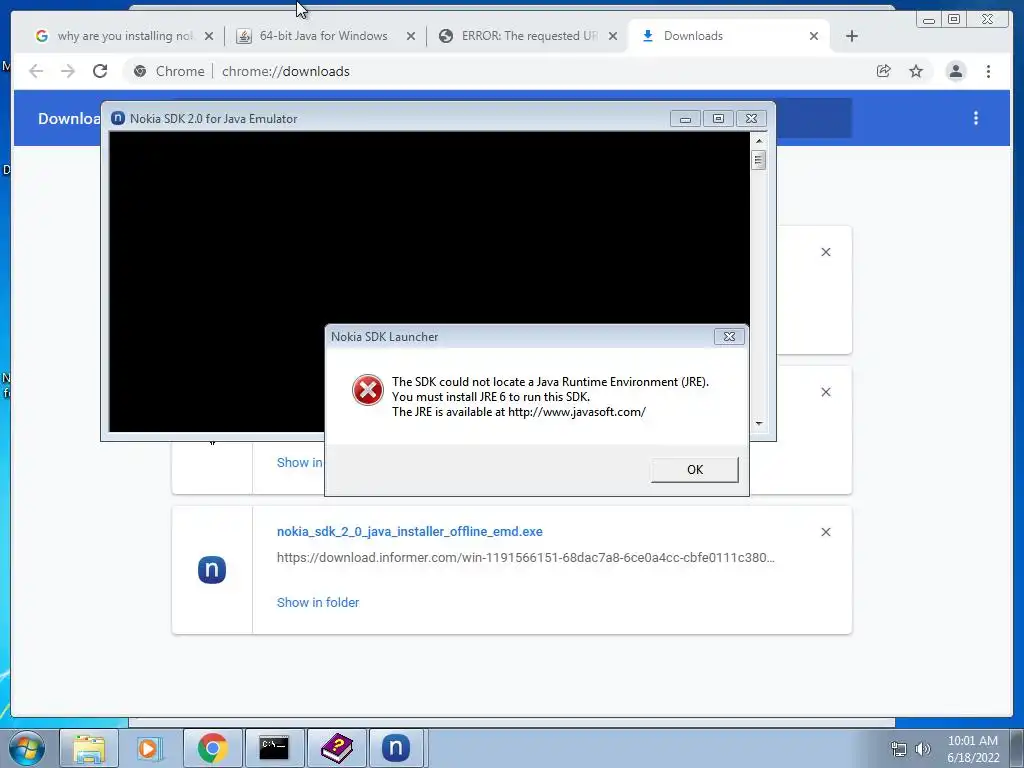This screenshot has width=1024, height=768.
Task: Switch to 64-bit Java for Windows tab
Action: point(323,36)
